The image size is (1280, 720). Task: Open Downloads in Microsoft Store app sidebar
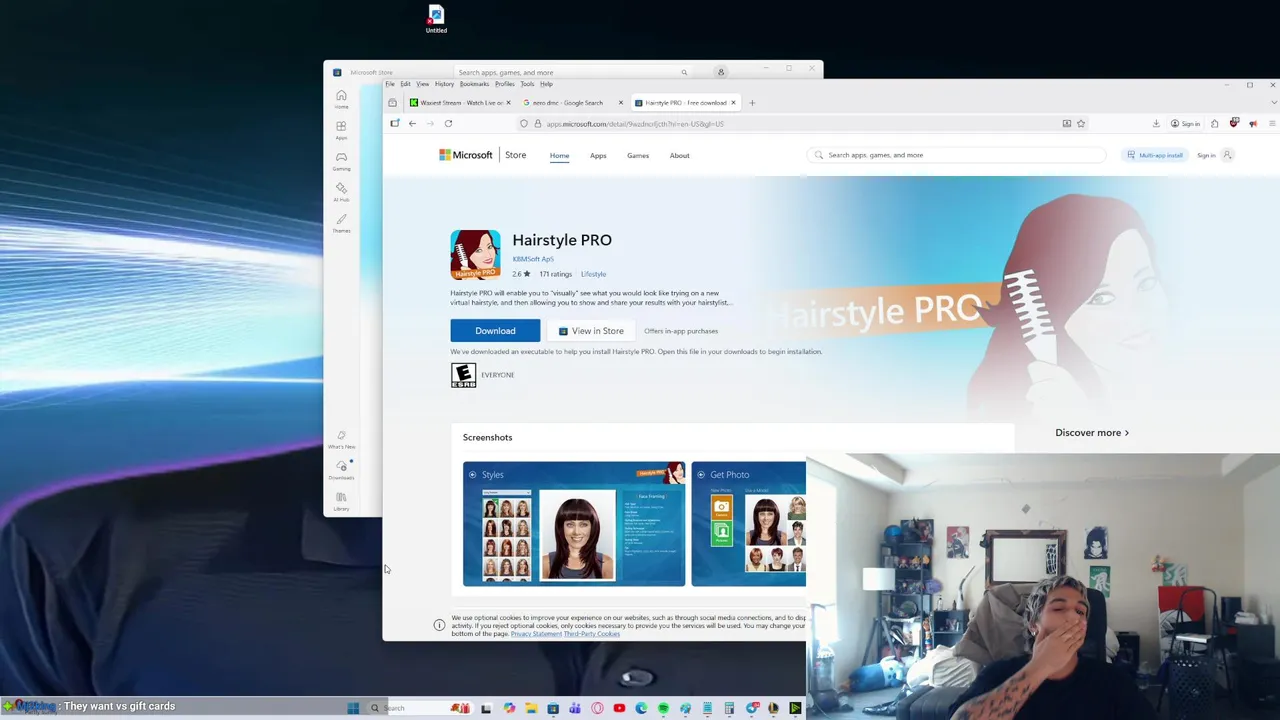point(341,470)
